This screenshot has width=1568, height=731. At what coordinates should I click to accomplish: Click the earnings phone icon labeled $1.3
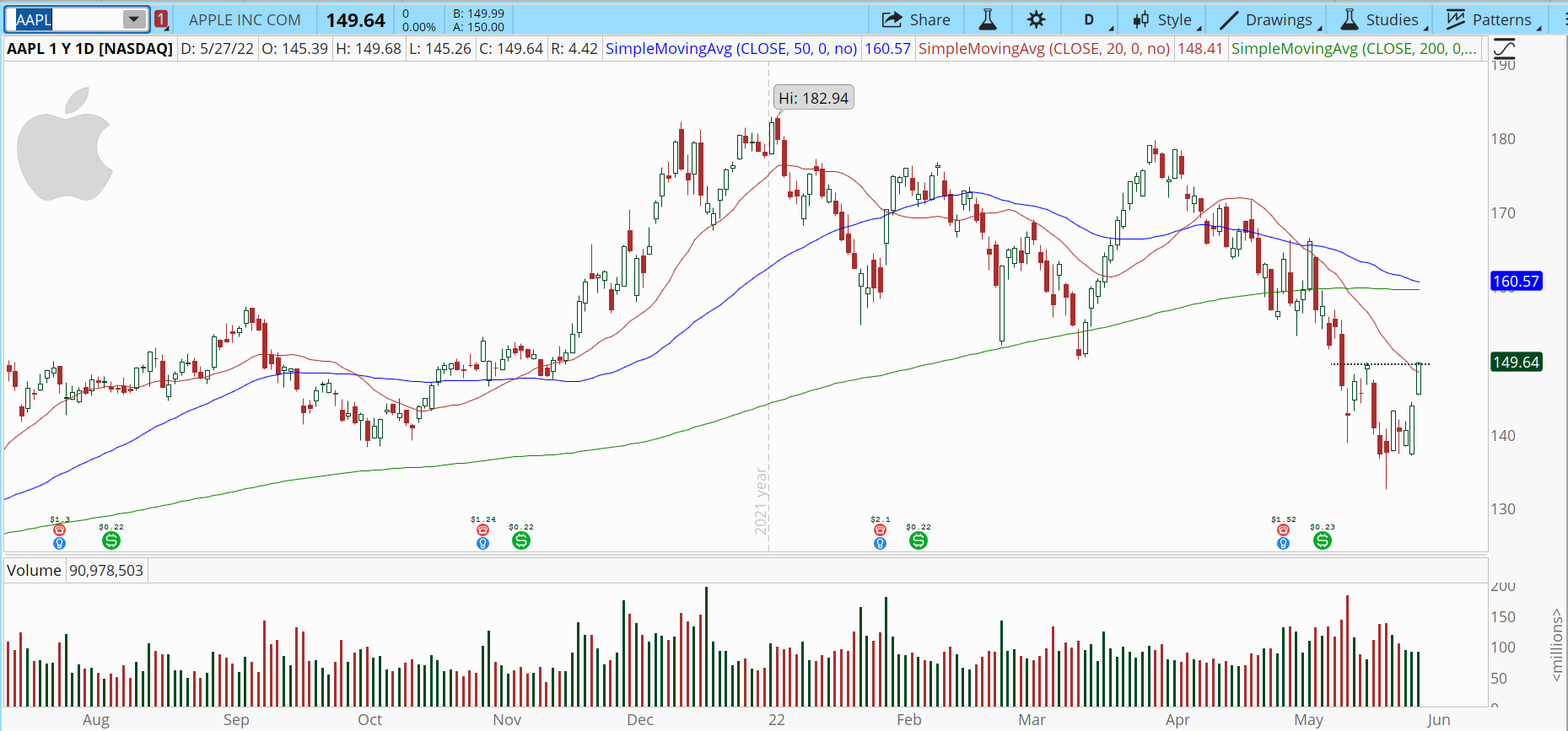[59, 530]
